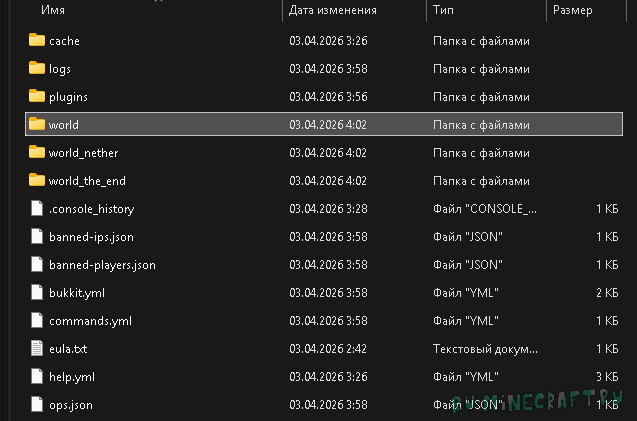Select the world_the_end folder name
This screenshot has width=637, height=421.
pyautogui.click(x=87, y=181)
